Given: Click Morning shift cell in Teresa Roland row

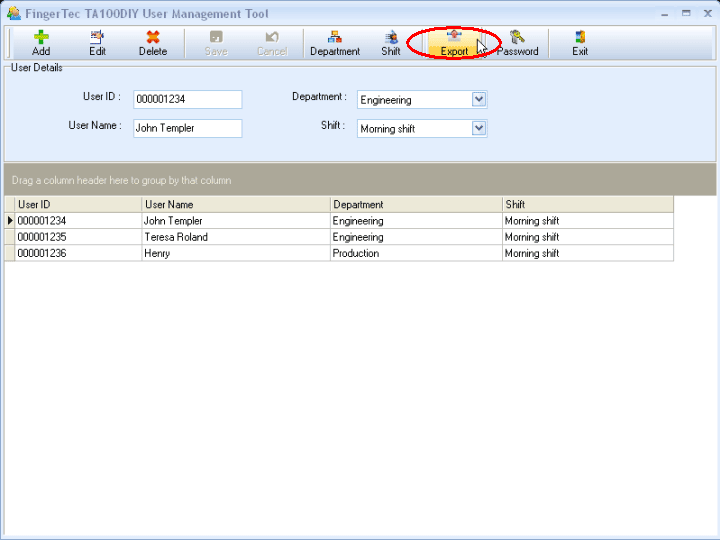Looking at the screenshot, I should [588, 237].
